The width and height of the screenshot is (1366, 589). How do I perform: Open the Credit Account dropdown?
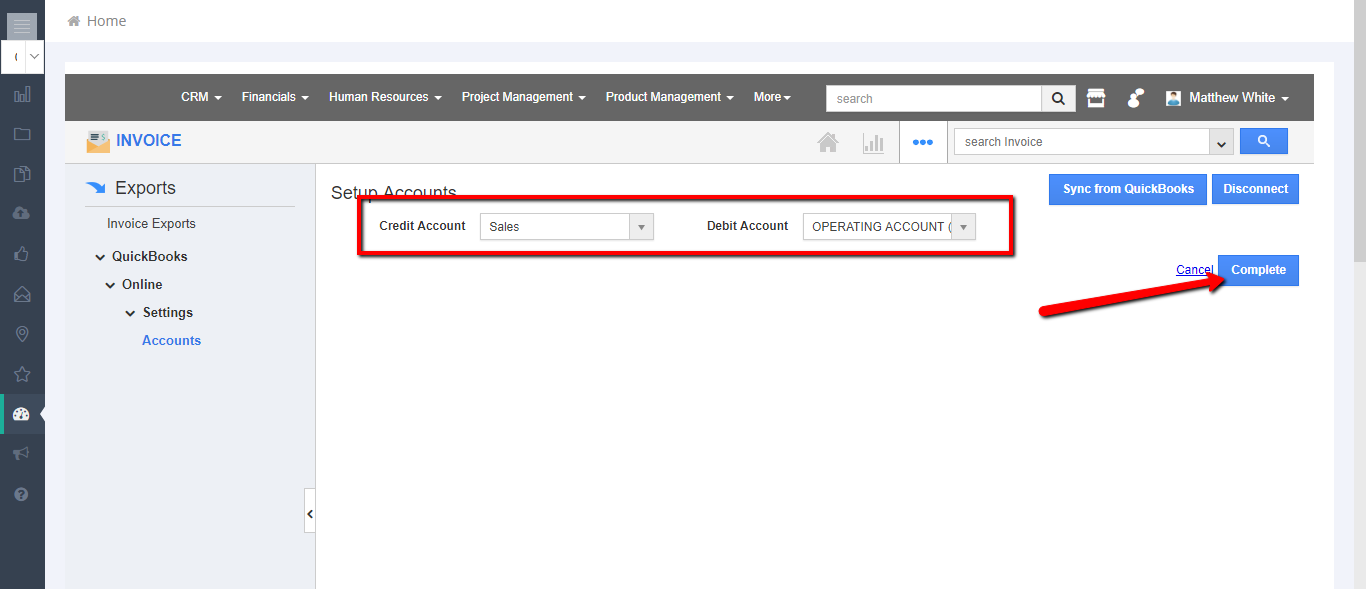pyautogui.click(x=641, y=227)
